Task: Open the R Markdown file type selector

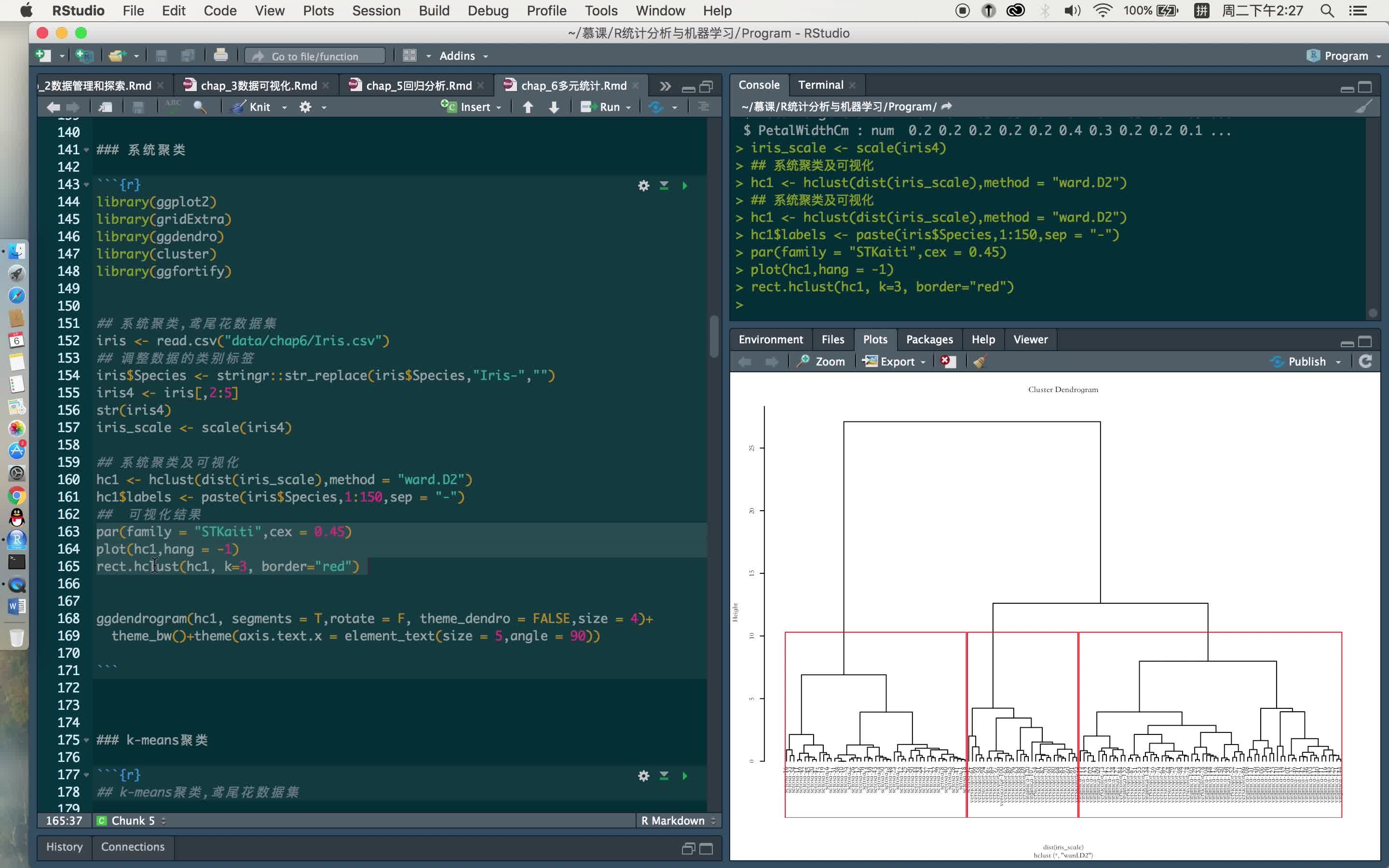Action: [679, 820]
